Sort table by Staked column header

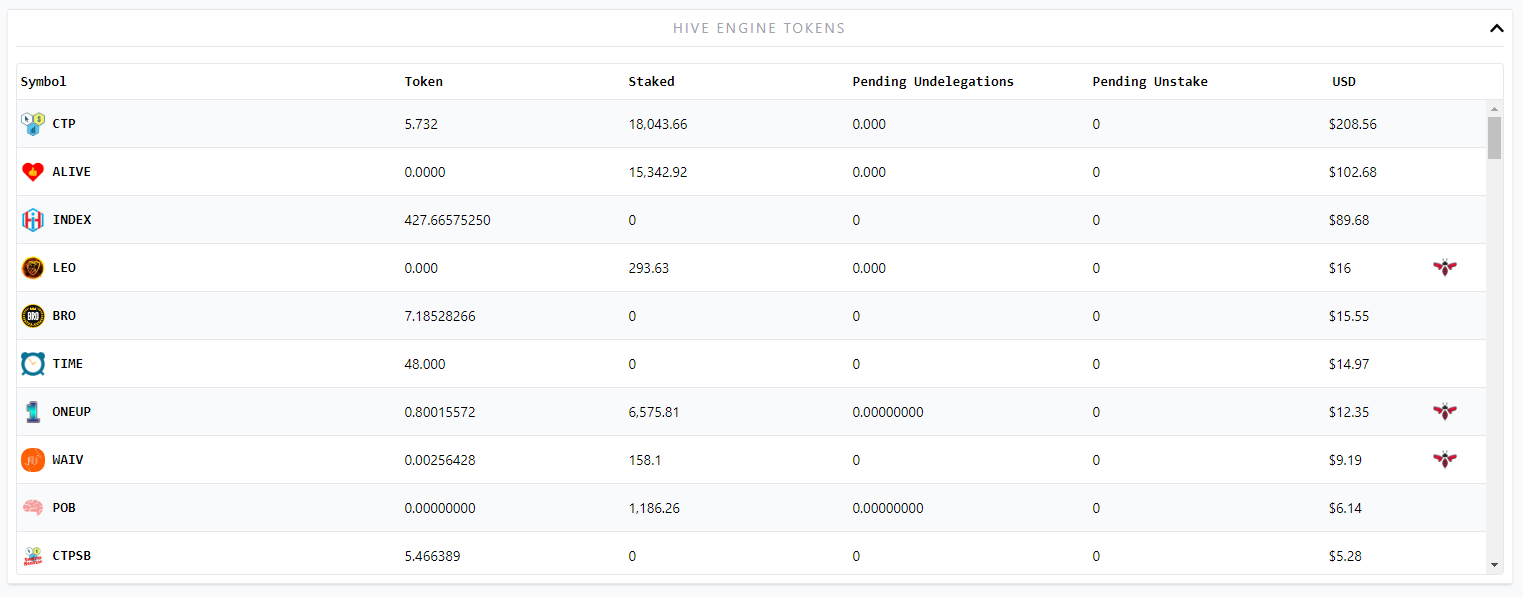652,82
